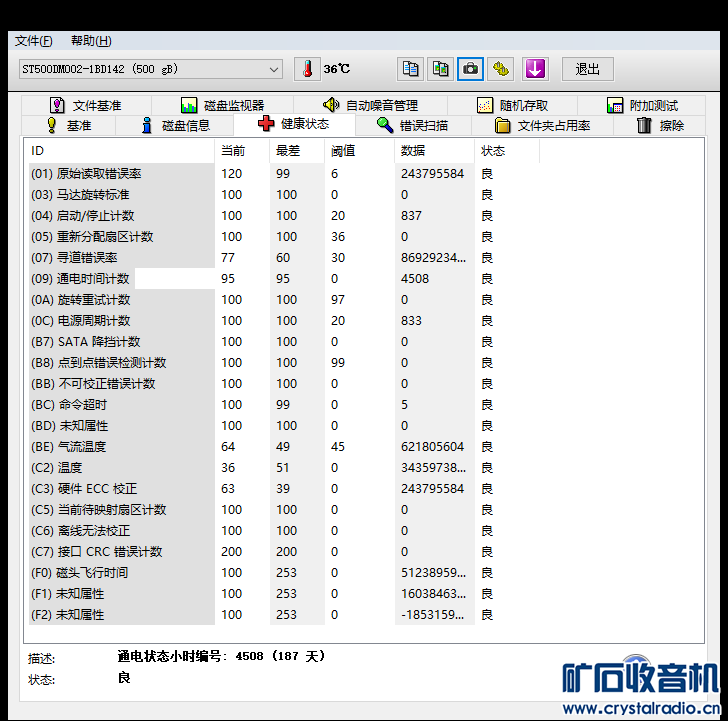Click data value 621805604

[x=432, y=447]
